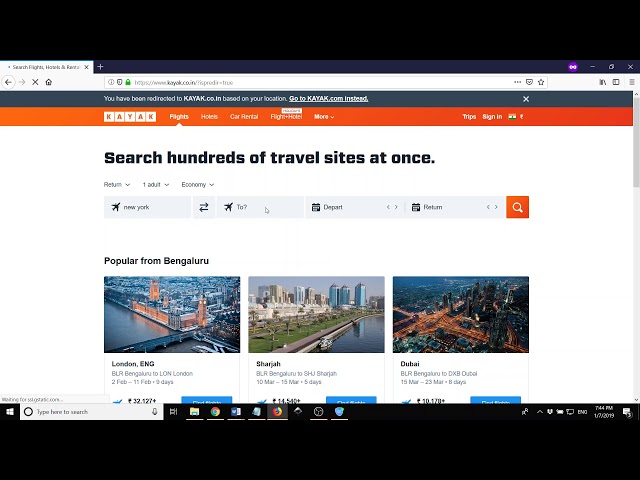The image size is (640, 480).
Task: Open page actions three-dots menu
Action: (x=517, y=82)
